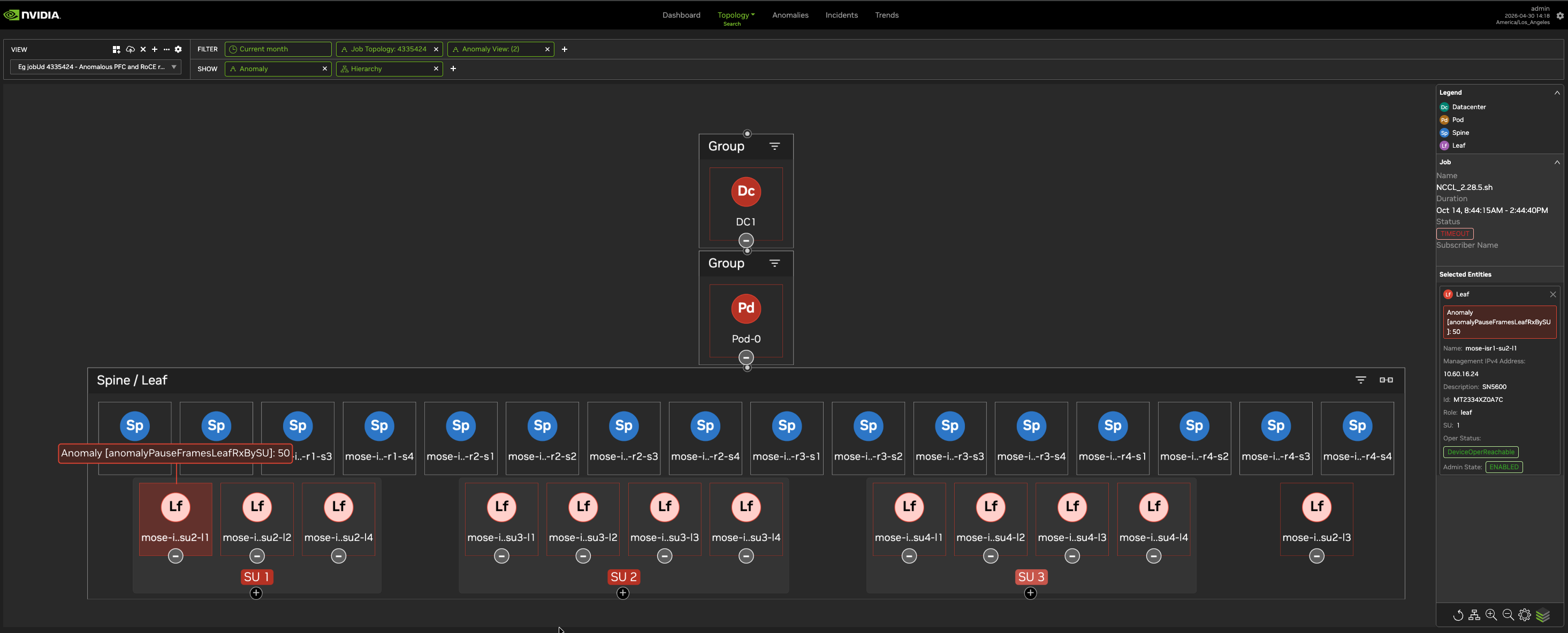The height and width of the screenshot is (633, 1568).
Task: Click the link-layout icon in Spine / Leaf header
Action: click(1386, 380)
